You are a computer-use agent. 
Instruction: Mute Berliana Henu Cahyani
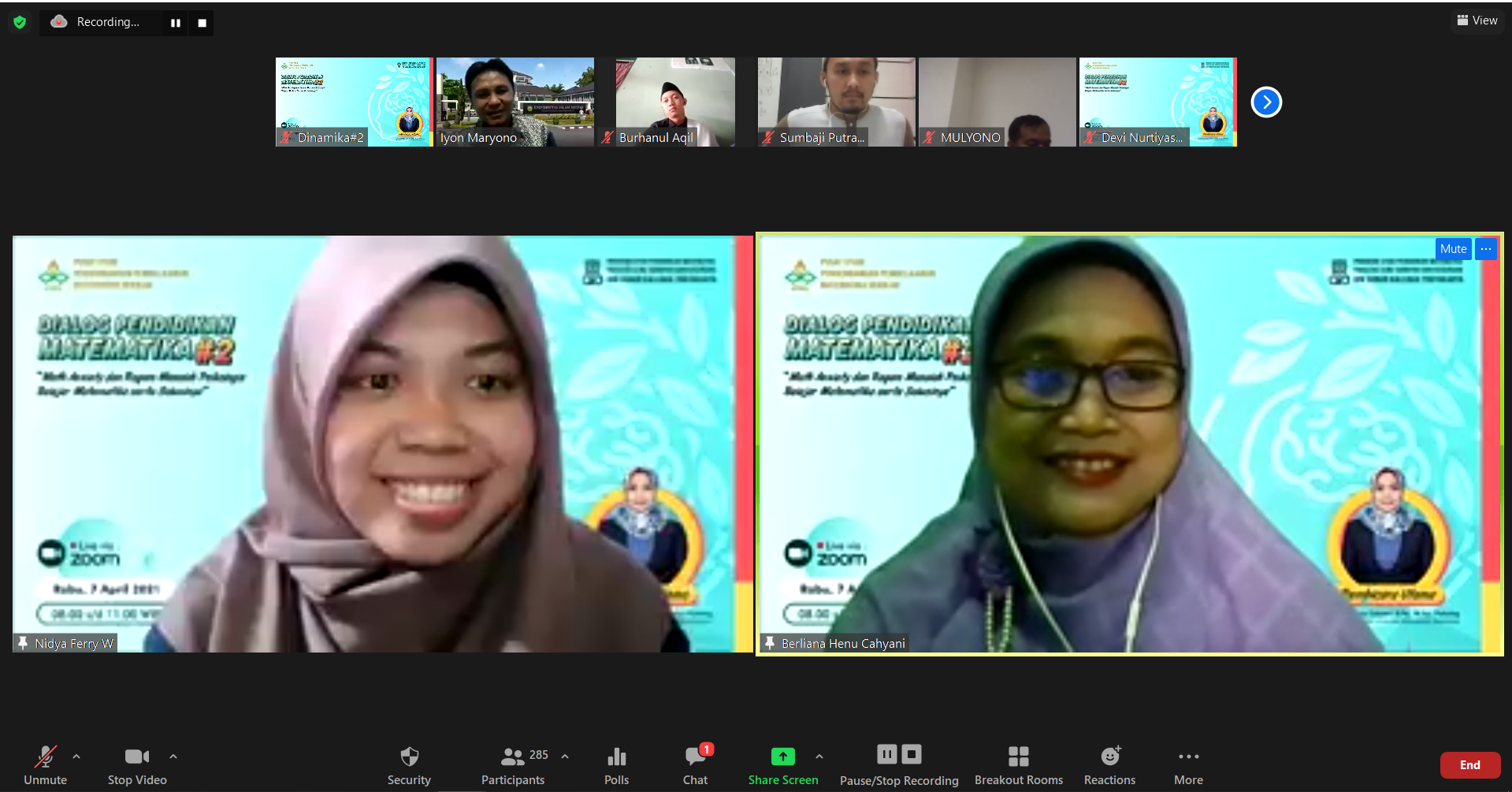[1453, 249]
